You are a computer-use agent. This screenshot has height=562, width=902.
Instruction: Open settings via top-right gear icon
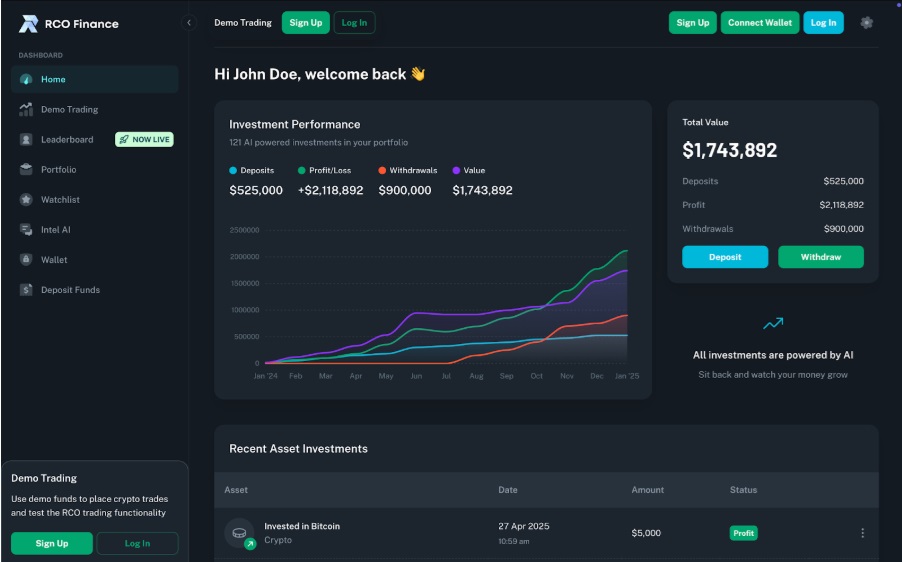[866, 23]
